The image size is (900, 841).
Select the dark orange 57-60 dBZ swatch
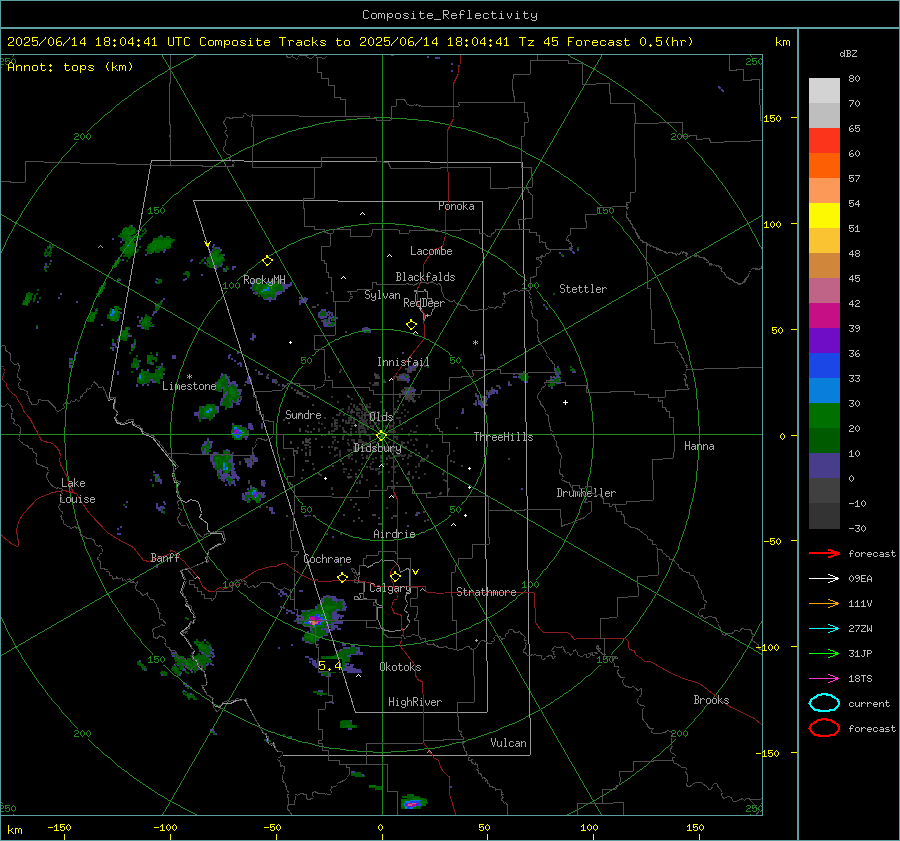pyautogui.click(x=824, y=166)
